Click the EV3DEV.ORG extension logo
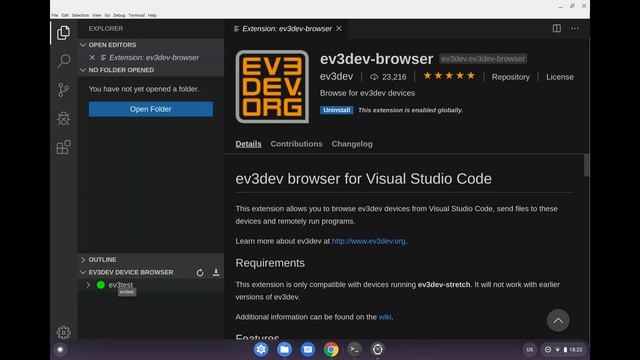 [272, 87]
